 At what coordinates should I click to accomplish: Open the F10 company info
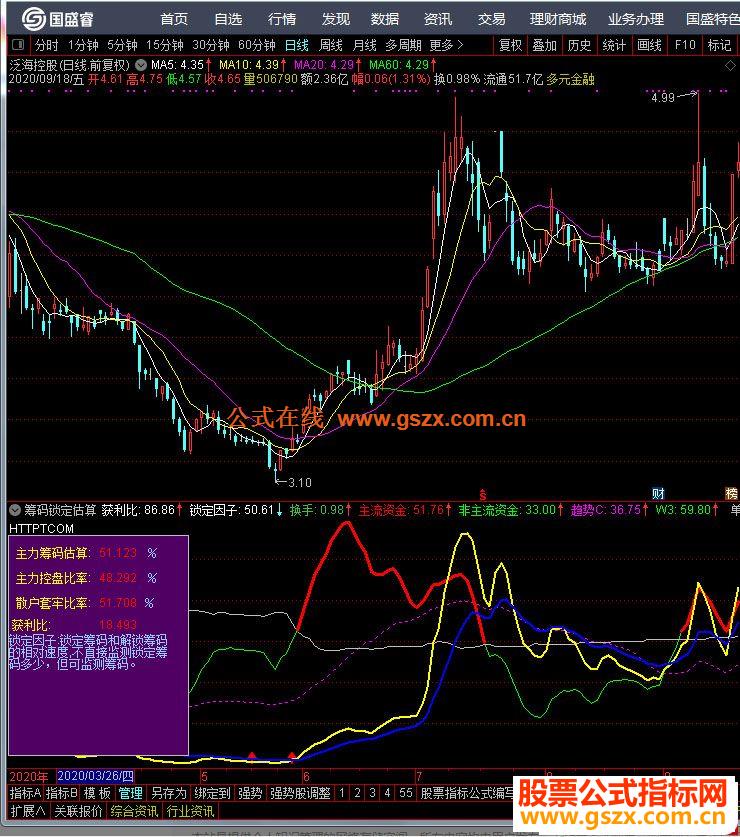(x=685, y=45)
